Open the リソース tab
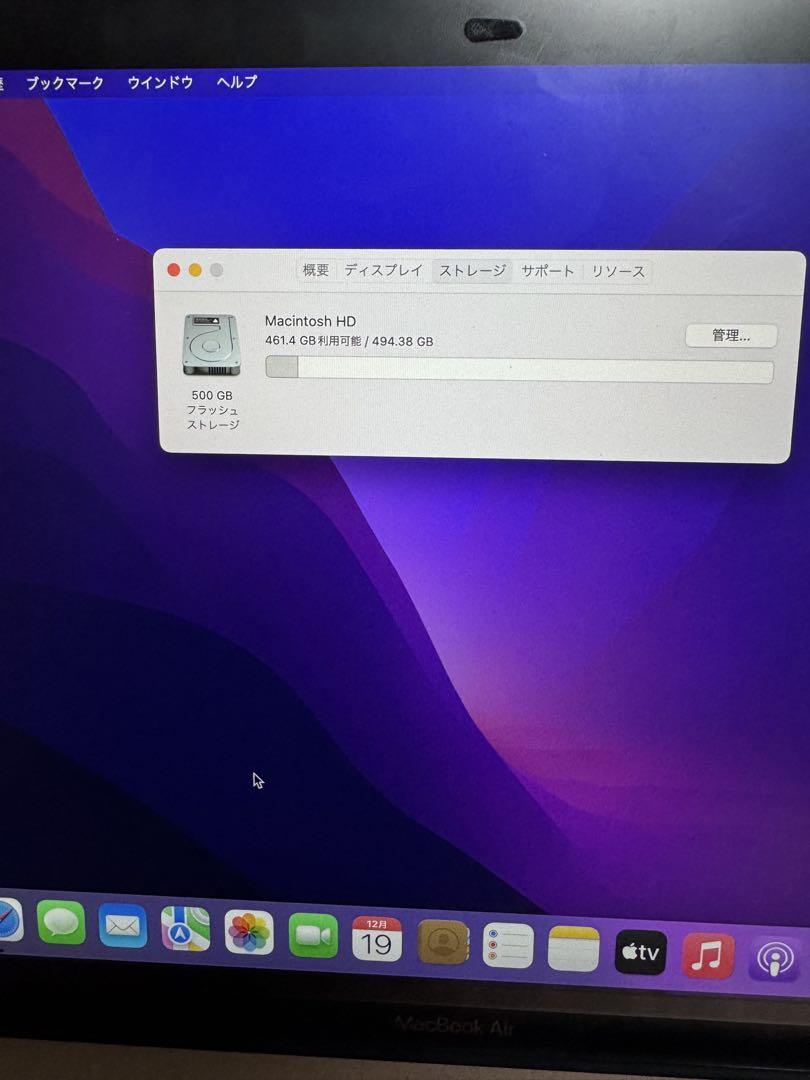810x1080 pixels. (x=618, y=271)
